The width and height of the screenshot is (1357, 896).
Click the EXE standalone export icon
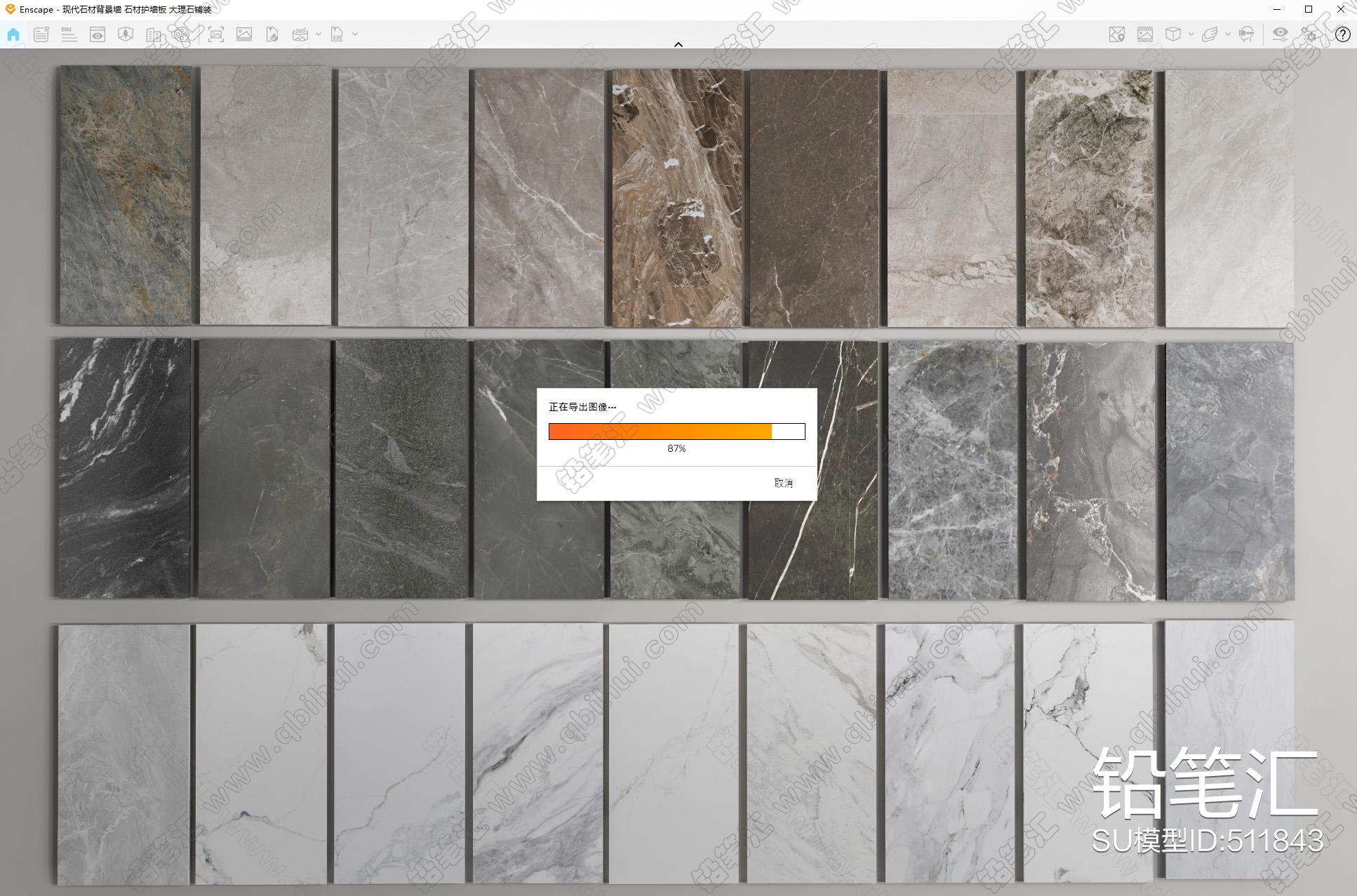tap(337, 34)
